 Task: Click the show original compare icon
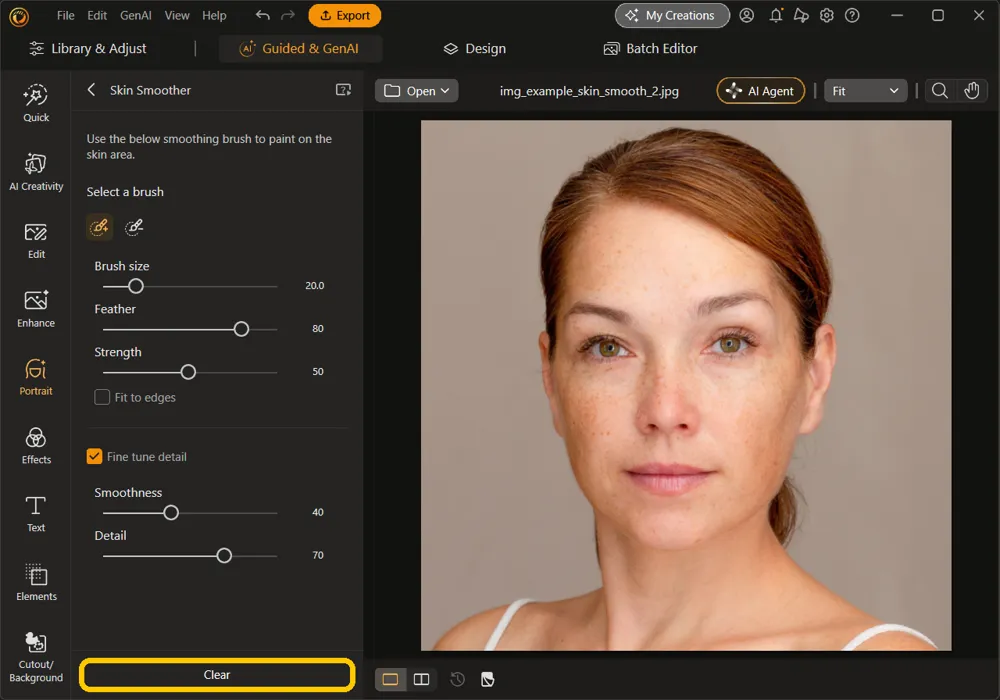tap(488, 680)
